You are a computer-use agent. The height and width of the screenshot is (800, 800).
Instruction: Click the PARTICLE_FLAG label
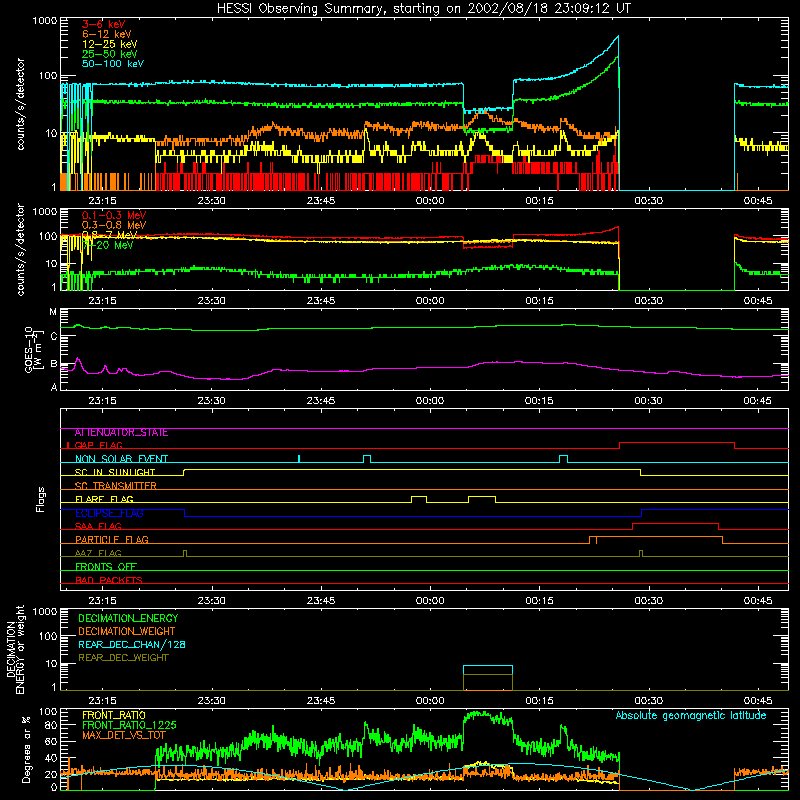112,540
